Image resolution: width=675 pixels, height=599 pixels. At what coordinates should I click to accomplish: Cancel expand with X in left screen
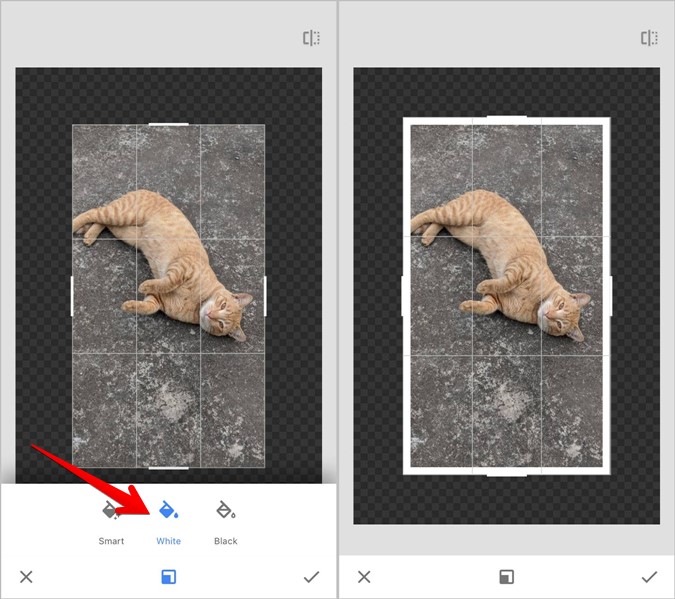click(x=26, y=577)
